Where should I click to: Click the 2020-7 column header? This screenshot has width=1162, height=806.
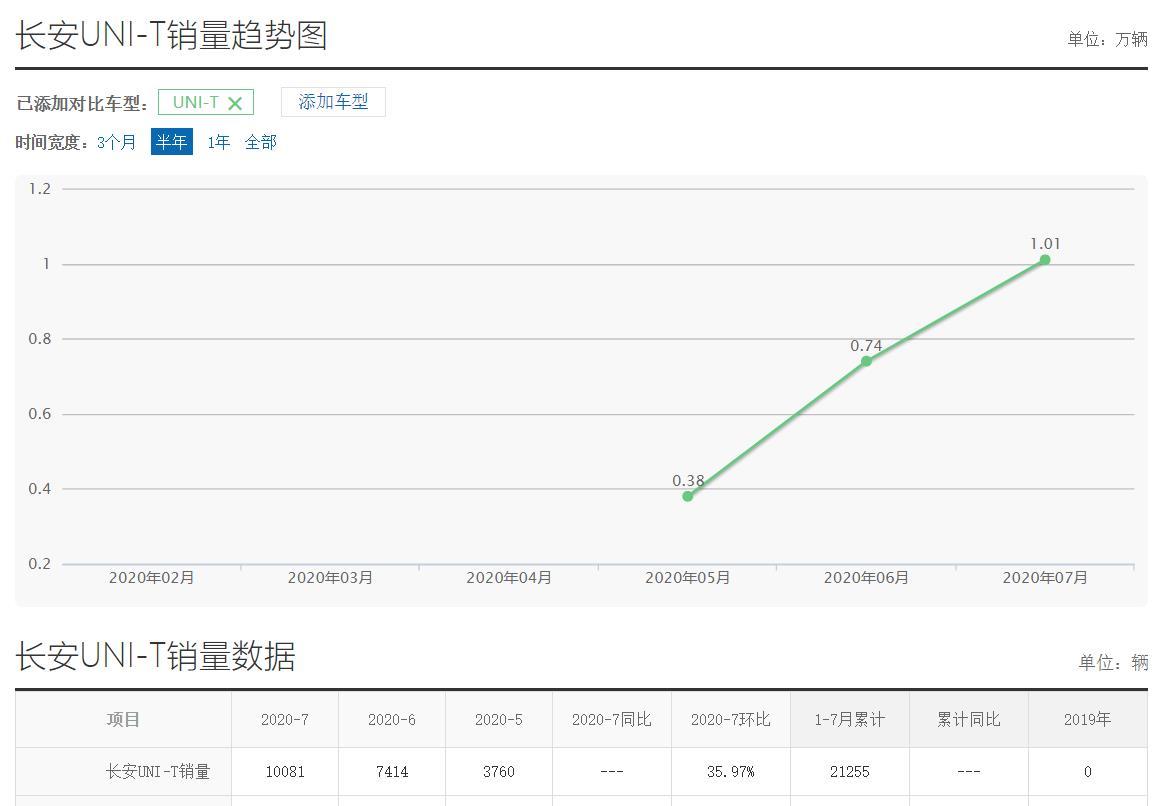(285, 719)
